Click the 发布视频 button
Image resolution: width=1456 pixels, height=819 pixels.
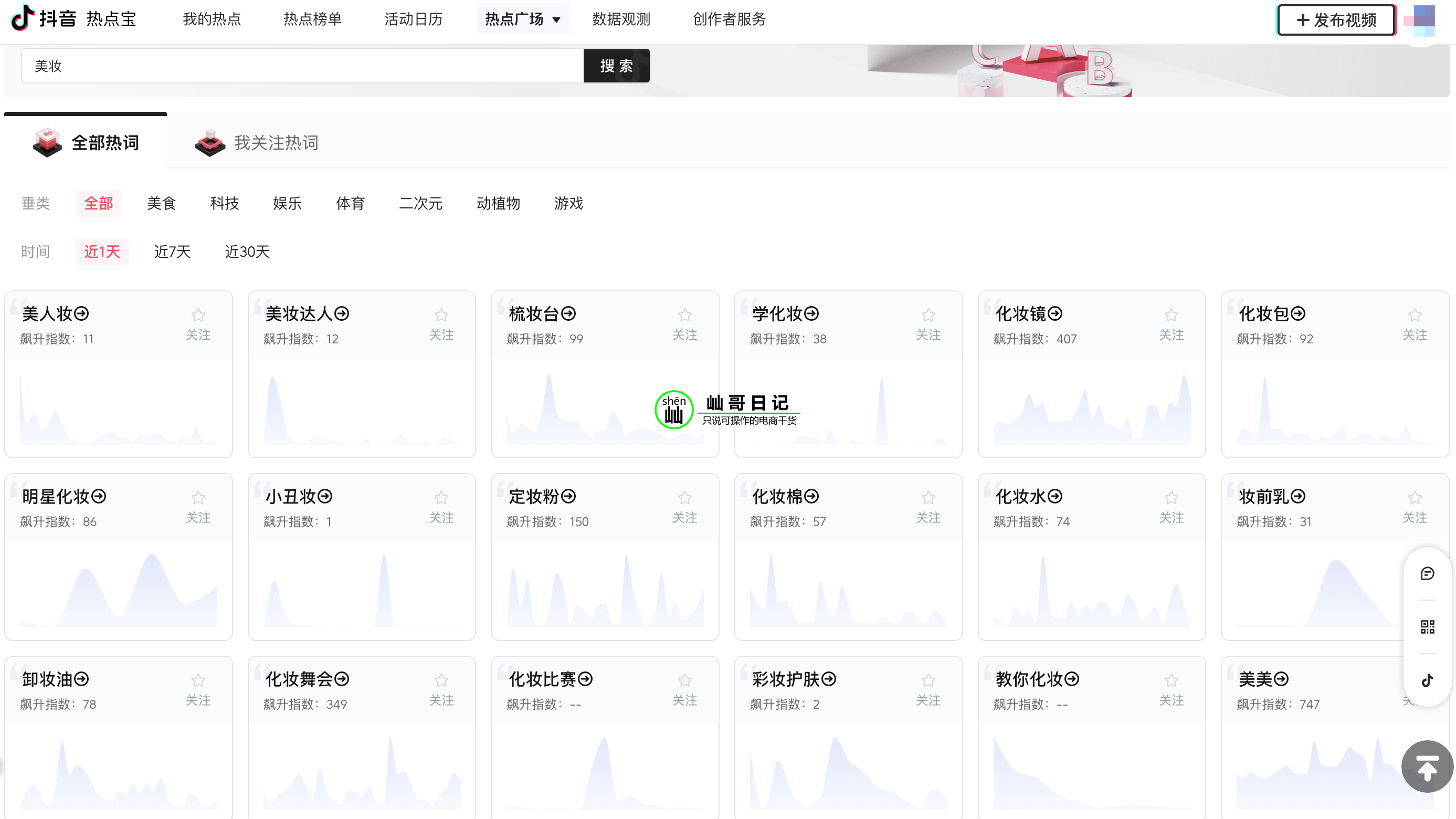click(1336, 20)
